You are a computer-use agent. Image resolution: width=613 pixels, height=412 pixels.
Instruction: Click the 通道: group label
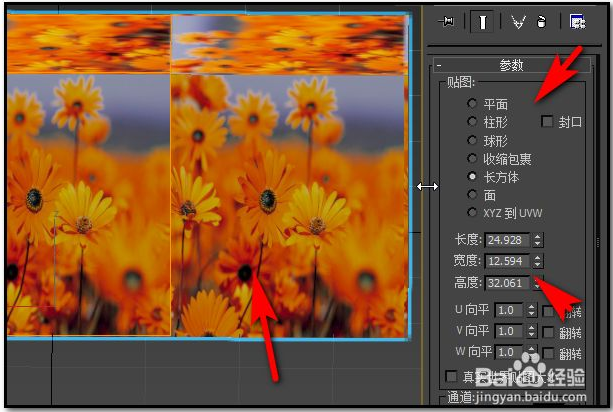pyautogui.click(x=461, y=398)
